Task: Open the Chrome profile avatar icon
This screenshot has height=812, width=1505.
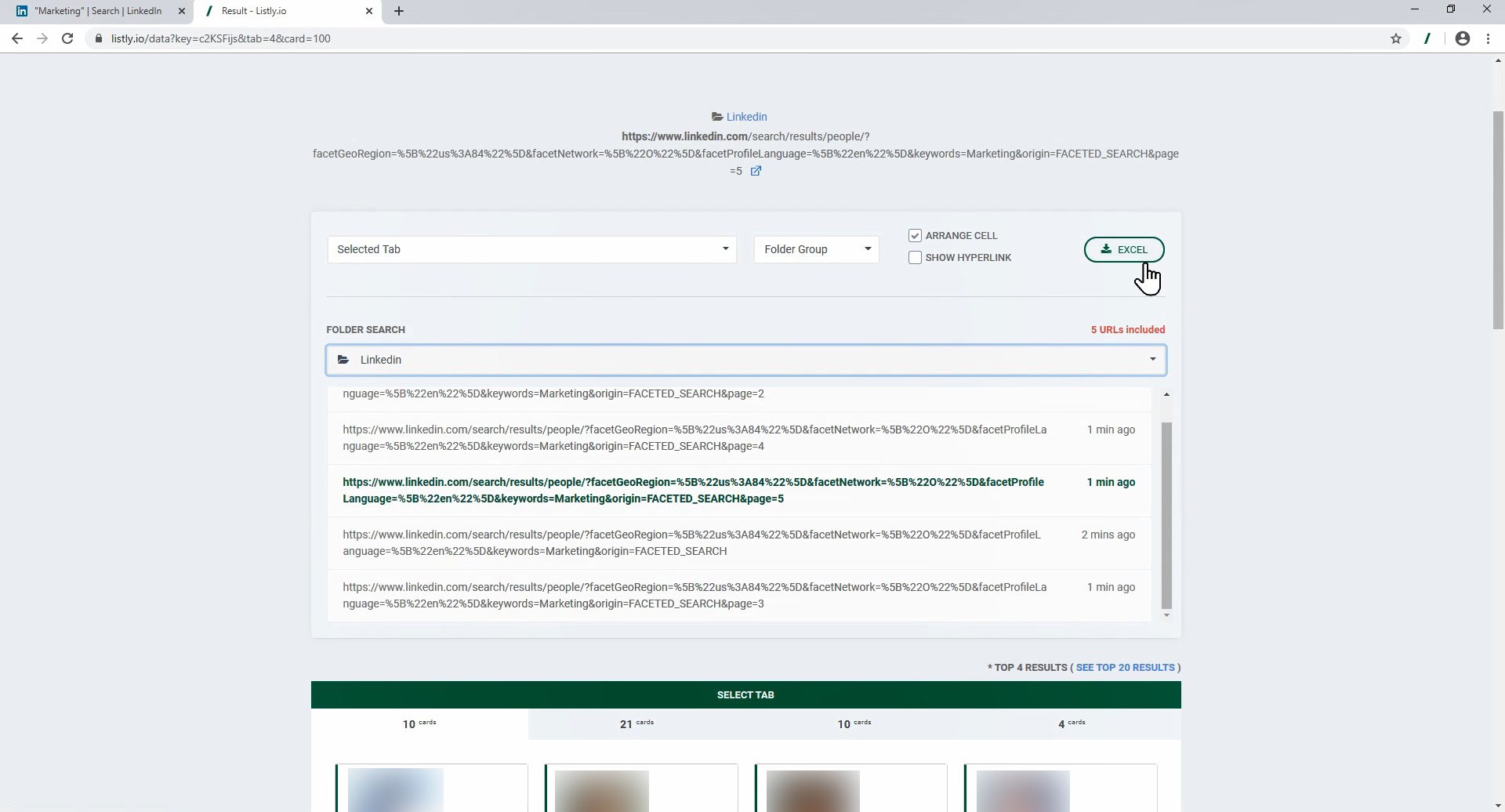Action: 1462,38
